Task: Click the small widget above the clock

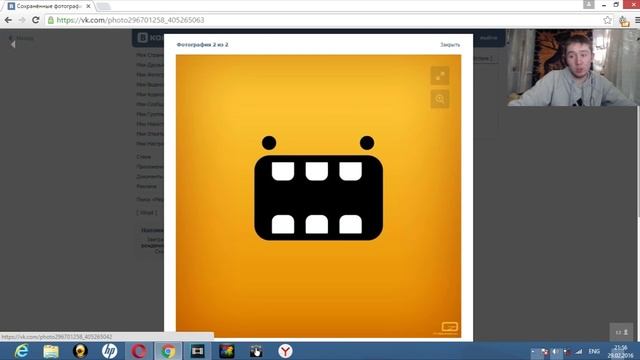Action: (621, 332)
